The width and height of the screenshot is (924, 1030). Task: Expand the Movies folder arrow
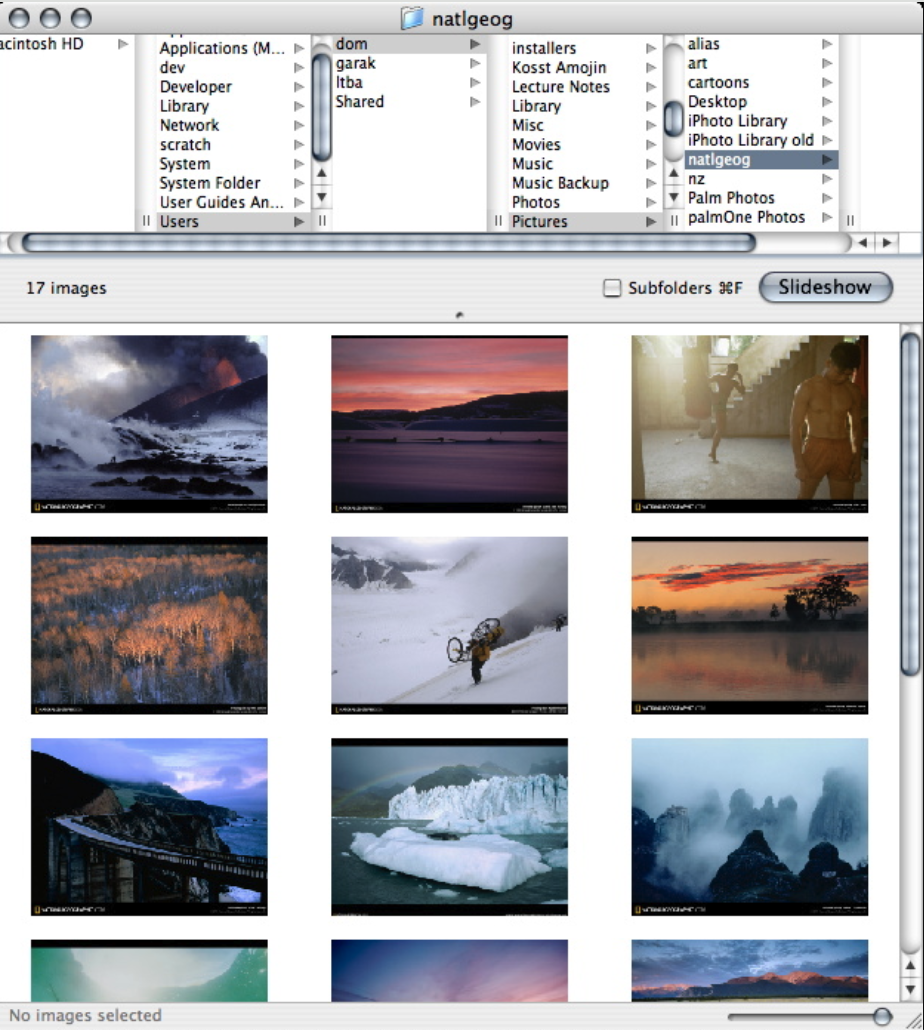point(651,145)
